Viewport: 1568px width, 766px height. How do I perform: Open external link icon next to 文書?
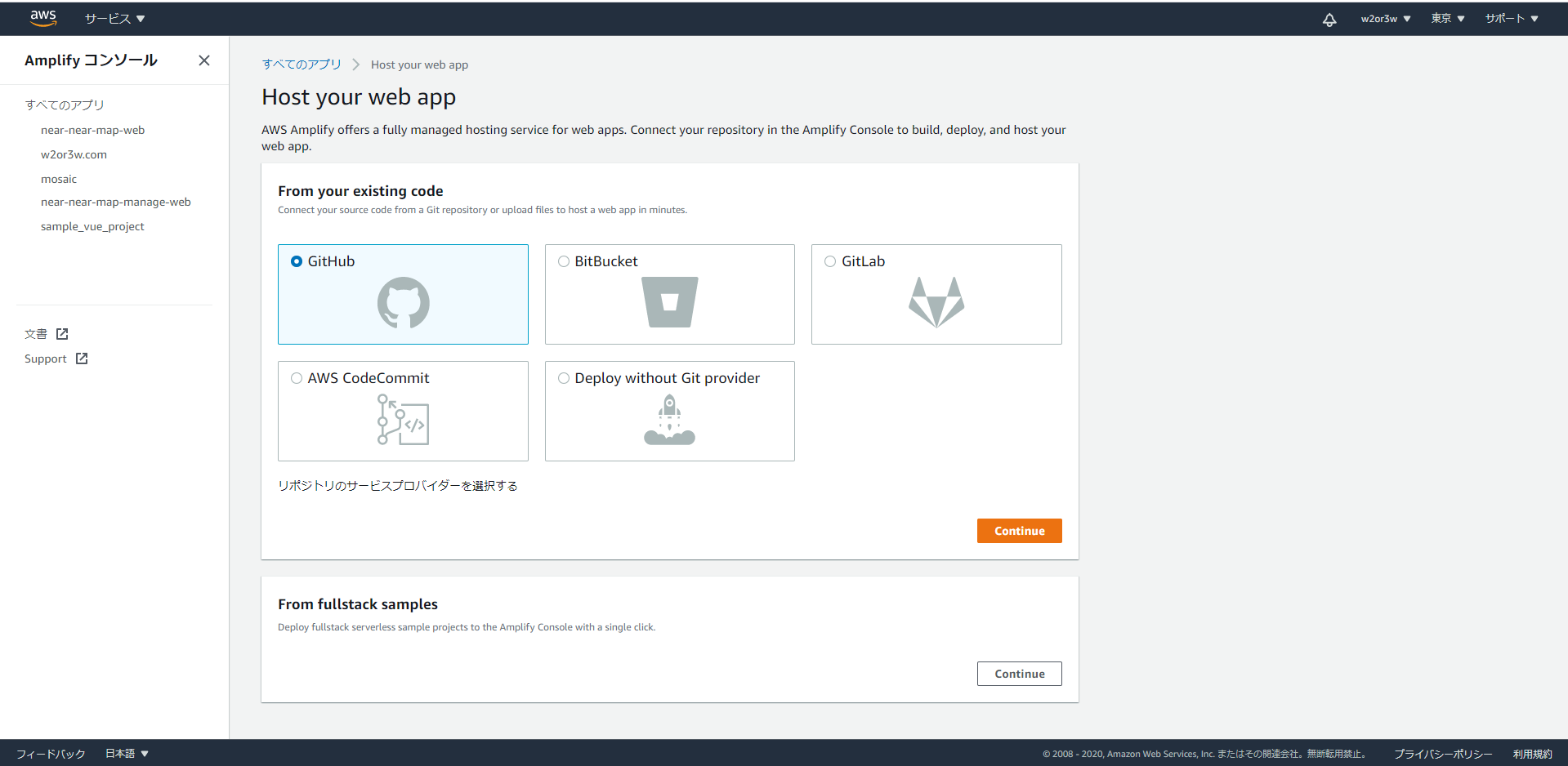[x=62, y=334]
